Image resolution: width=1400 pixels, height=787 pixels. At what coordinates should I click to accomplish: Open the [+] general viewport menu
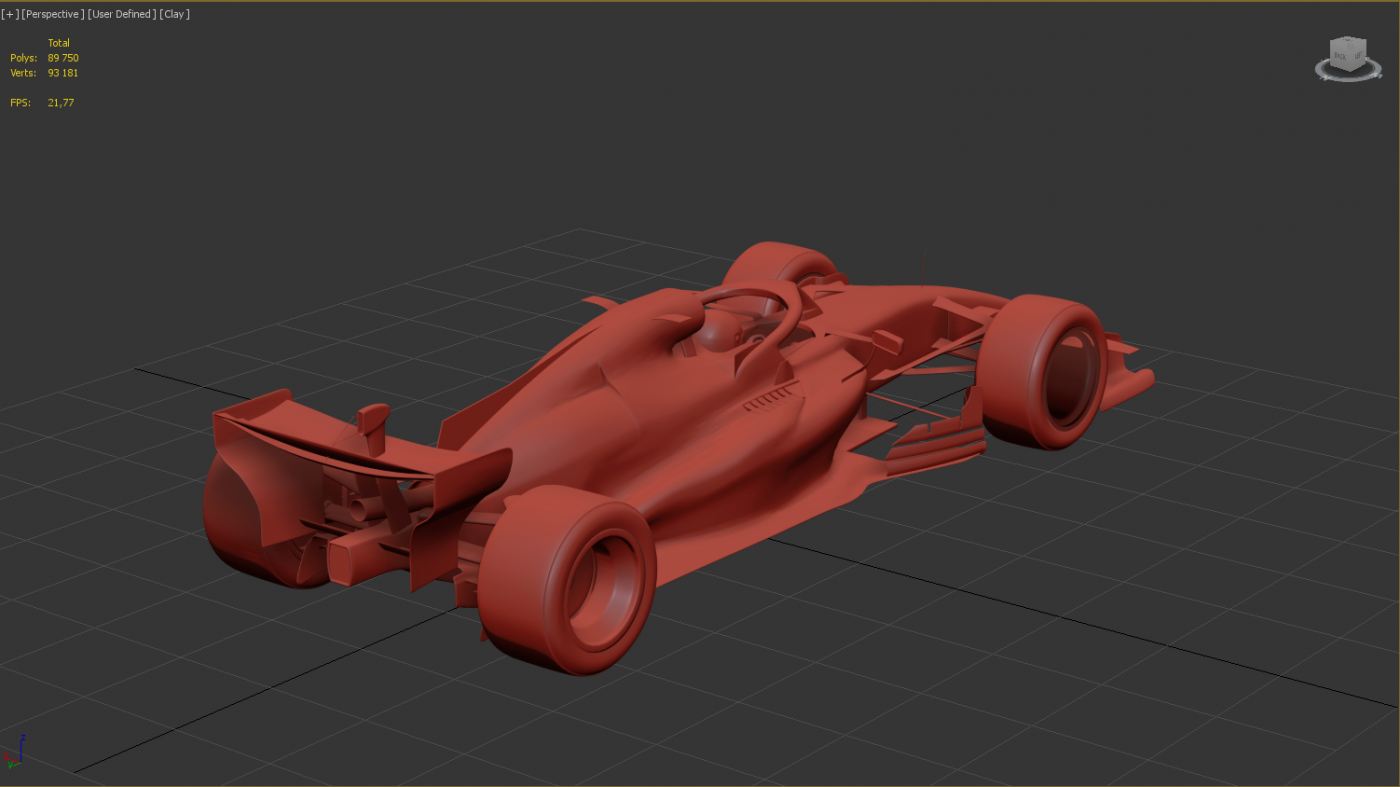pyautogui.click(x=10, y=14)
